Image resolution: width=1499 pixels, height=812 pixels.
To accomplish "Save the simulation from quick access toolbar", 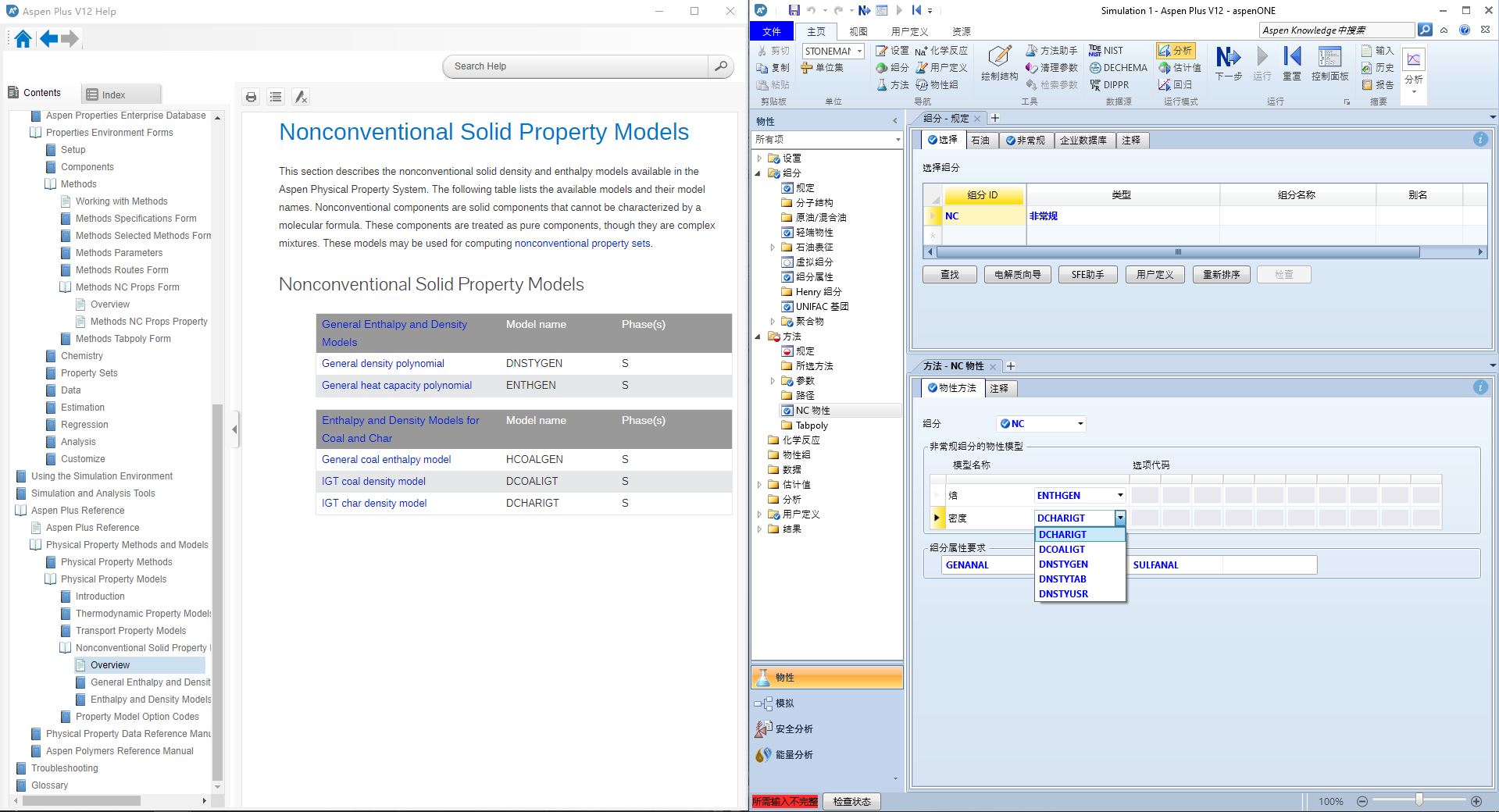I will 794,10.
